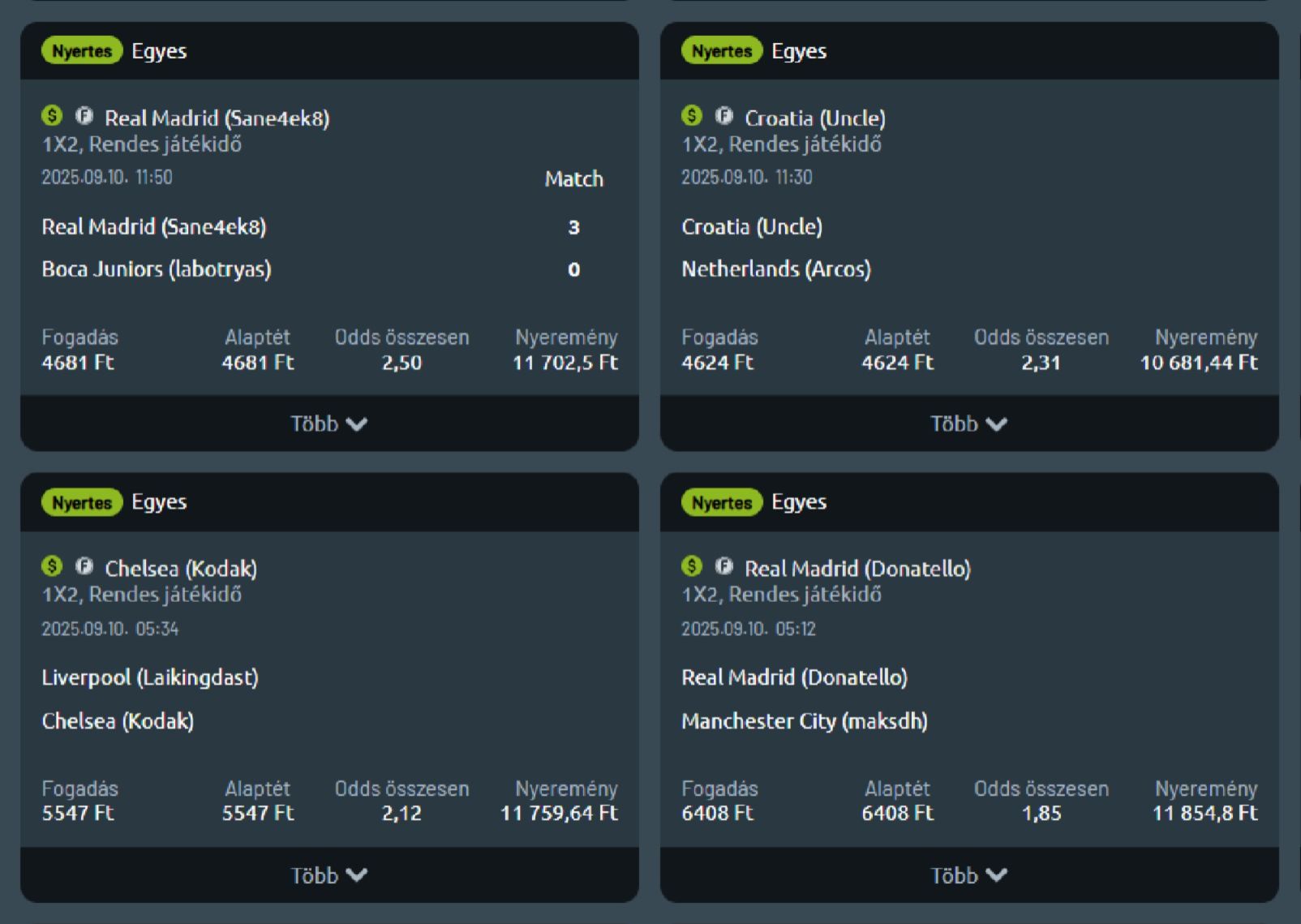
Task: Click the total odds value 1,85
Action: [1041, 813]
